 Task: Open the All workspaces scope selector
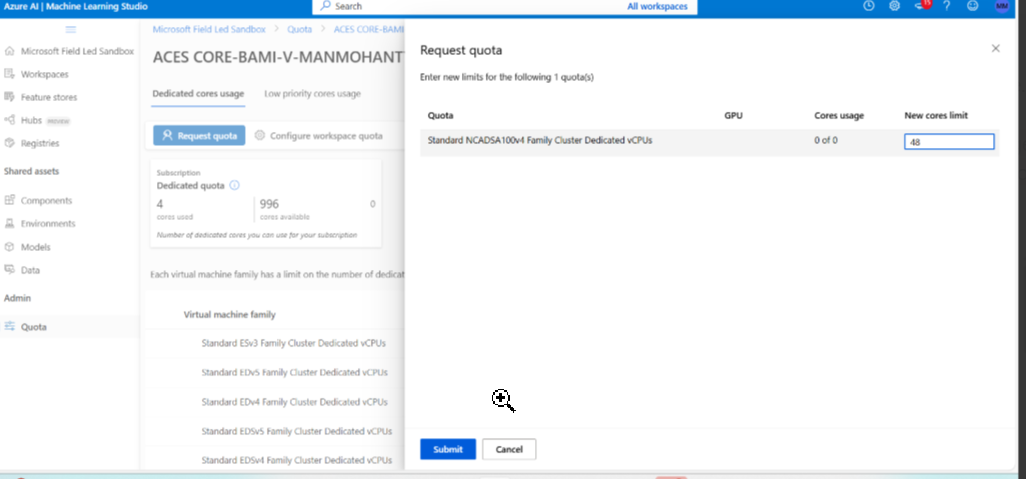(x=657, y=7)
